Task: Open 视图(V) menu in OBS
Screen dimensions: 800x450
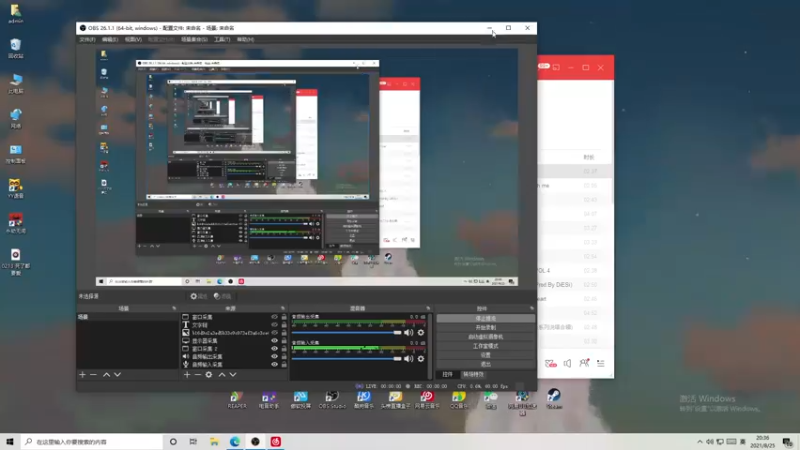Action: pyautogui.click(x=133, y=39)
